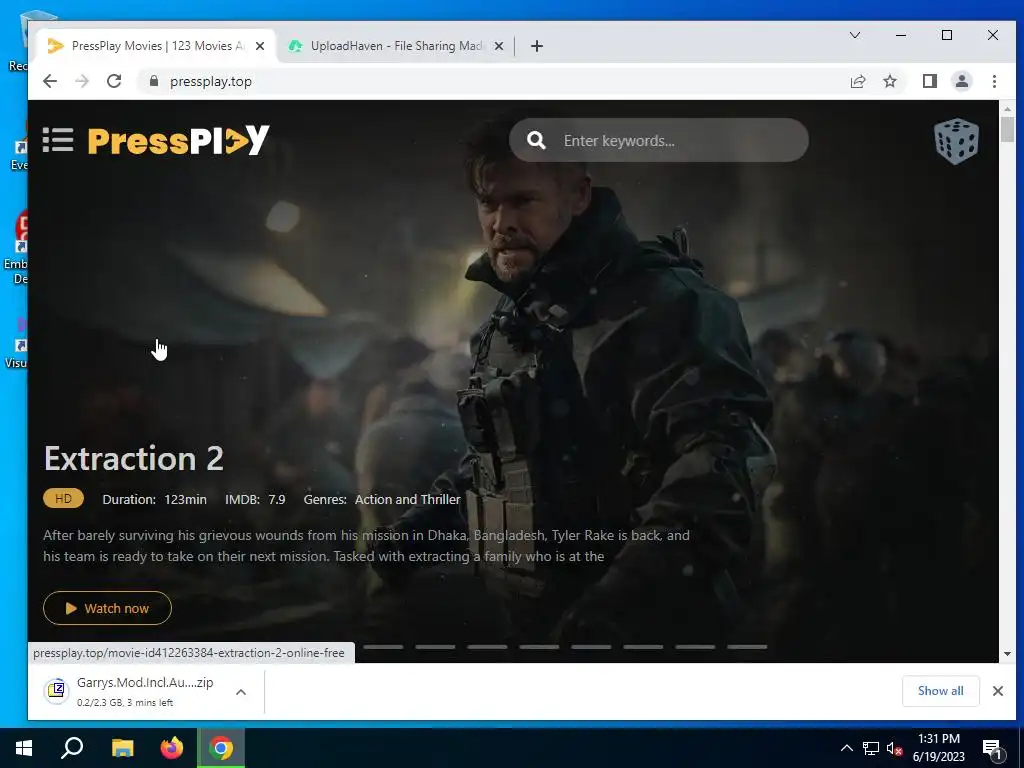Click the muted volume tray icon
This screenshot has width=1024, height=768.
click(x=895, y=748)
